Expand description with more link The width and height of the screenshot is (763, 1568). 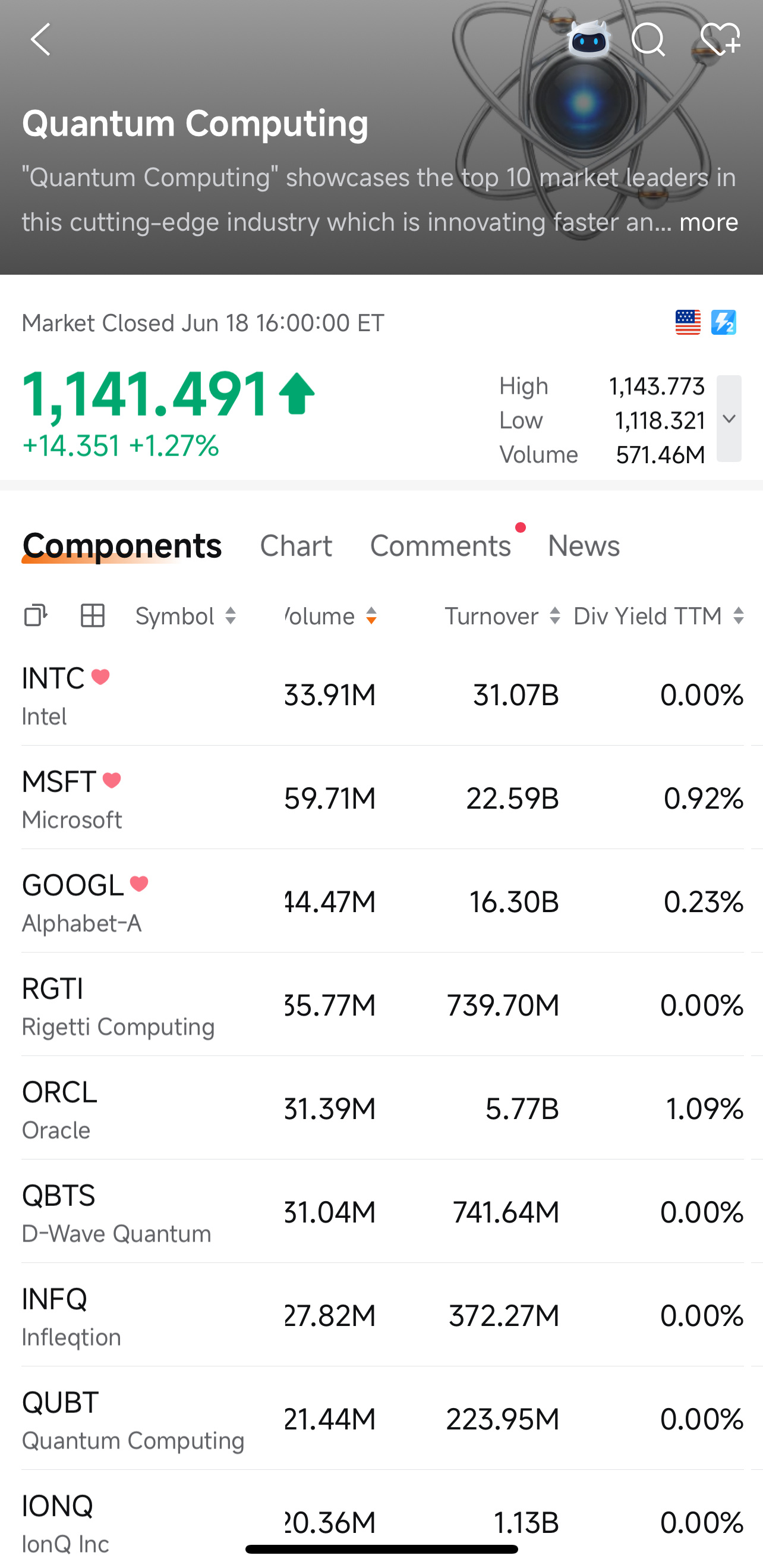click(709, 222)
